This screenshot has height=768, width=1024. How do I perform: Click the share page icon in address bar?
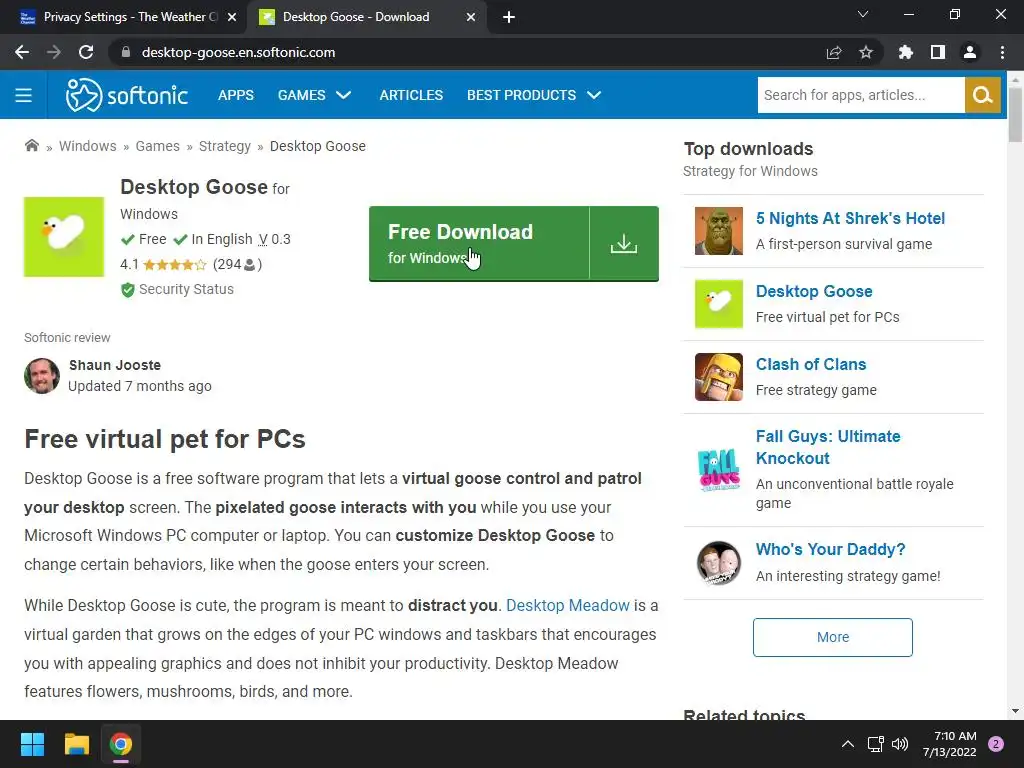[x=834, y=52]
